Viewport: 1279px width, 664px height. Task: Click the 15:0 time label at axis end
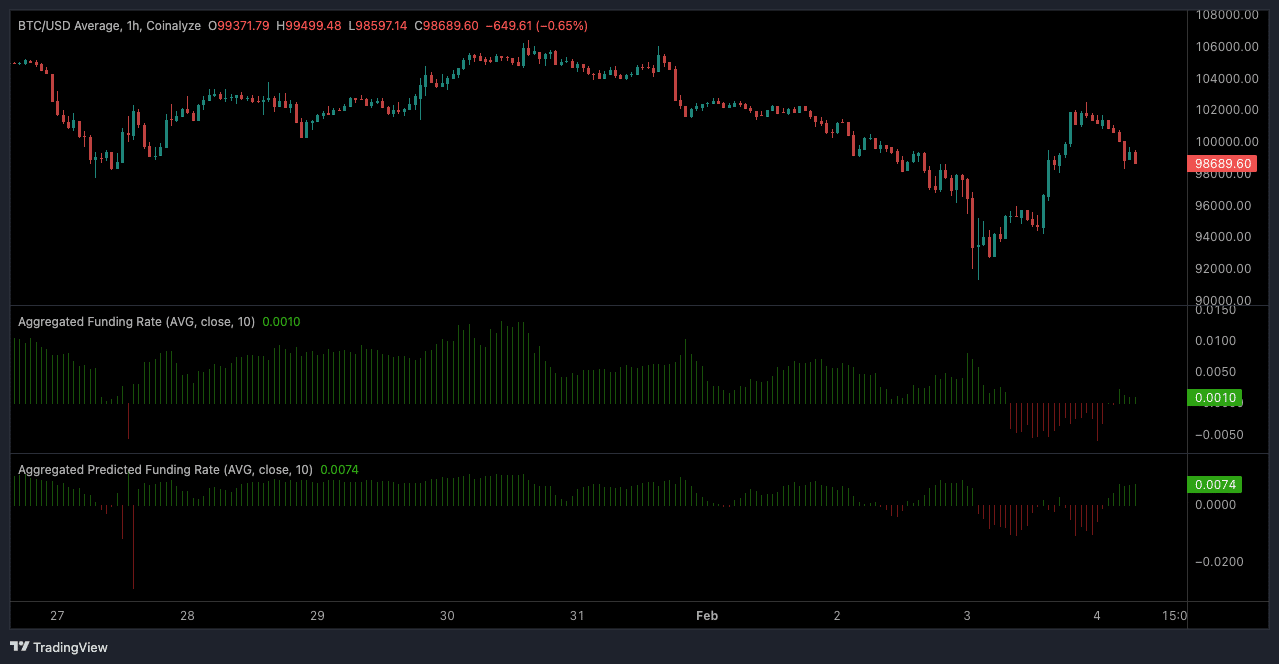tap(1174, 616)
